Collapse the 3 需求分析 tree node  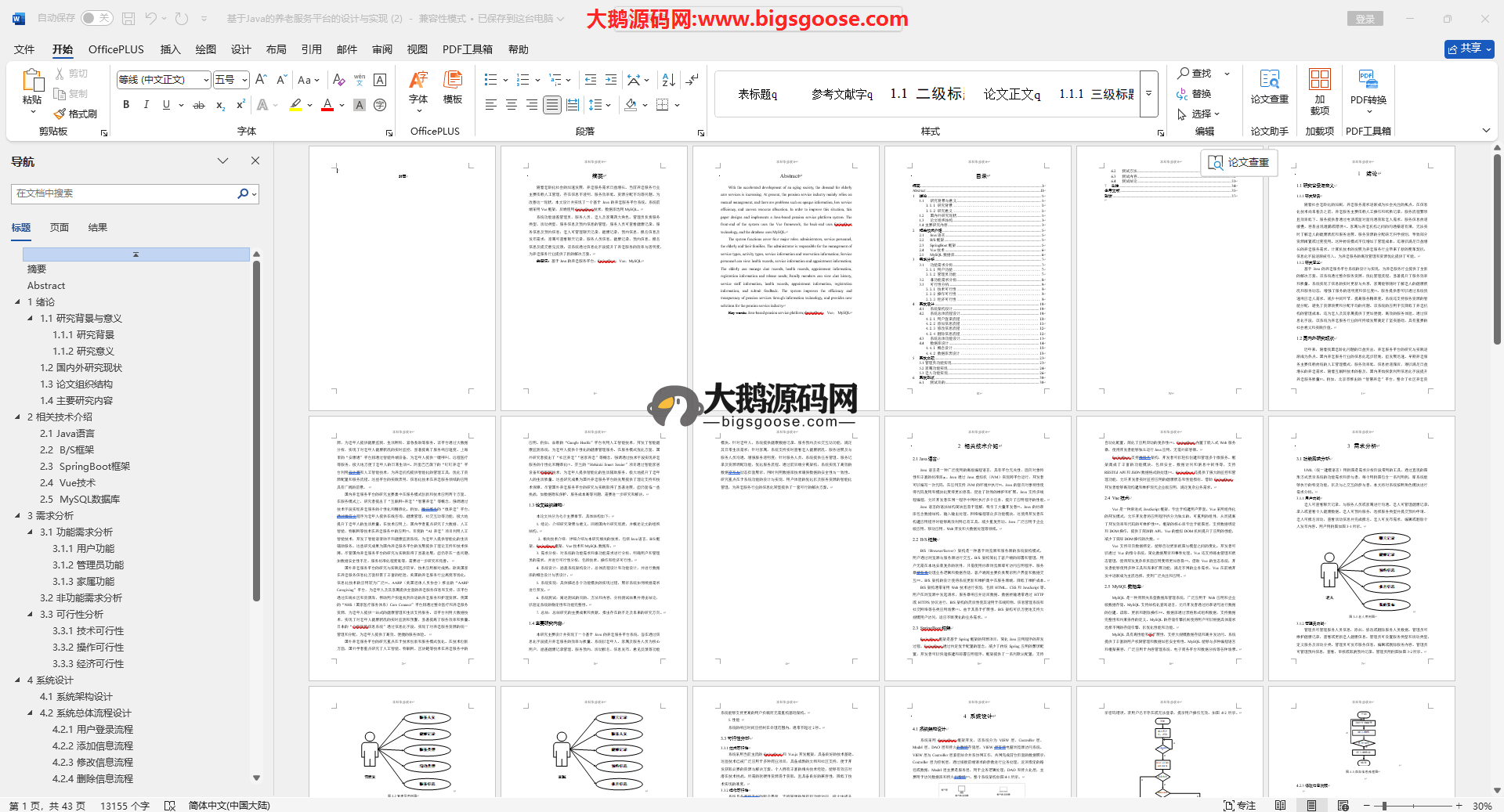(18, 516)
